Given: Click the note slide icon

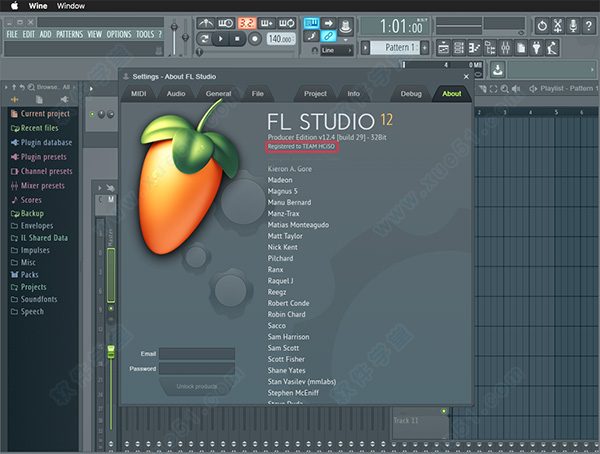Looking at the screenshot, I should click(311, 36).
